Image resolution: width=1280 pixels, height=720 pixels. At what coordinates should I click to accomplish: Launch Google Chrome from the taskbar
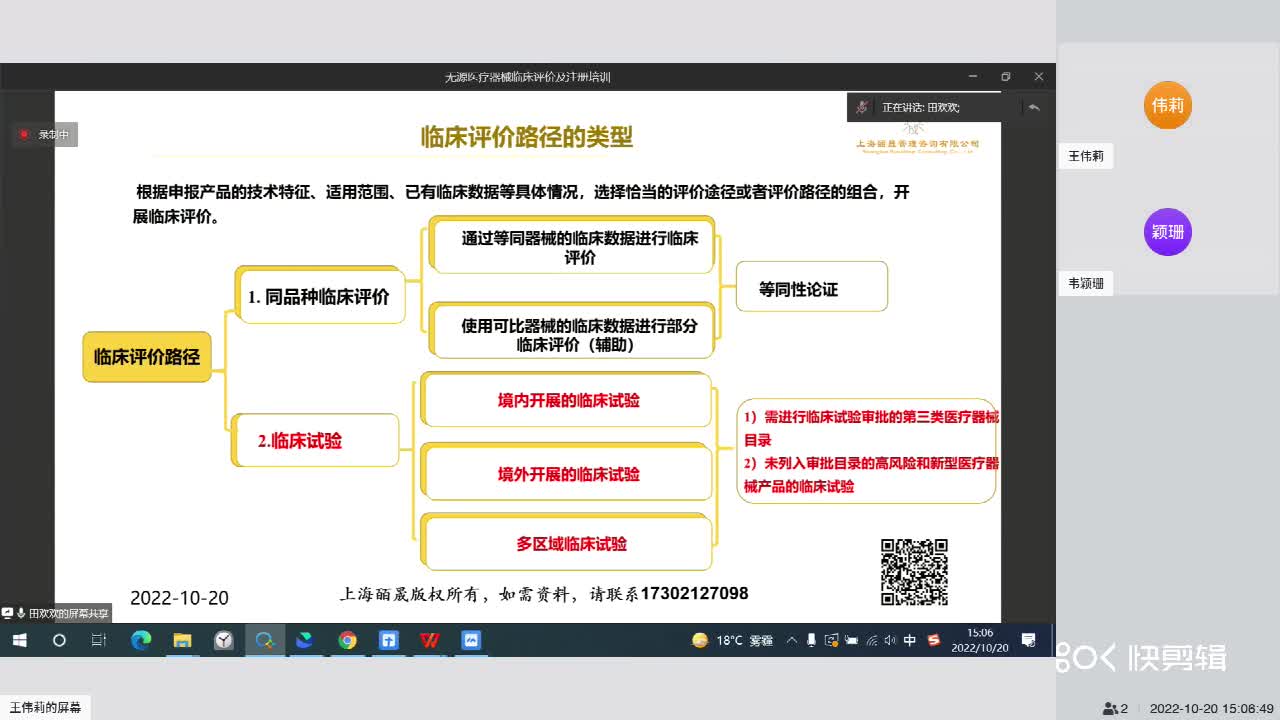pyautogui.click(x=347, y=640)
